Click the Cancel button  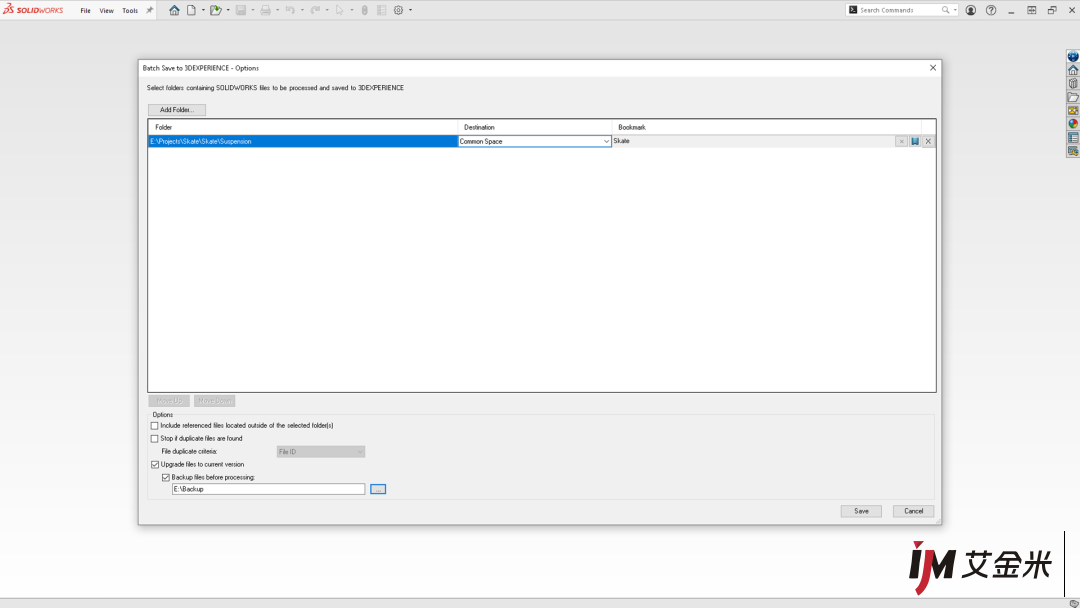tap(913, 511)
